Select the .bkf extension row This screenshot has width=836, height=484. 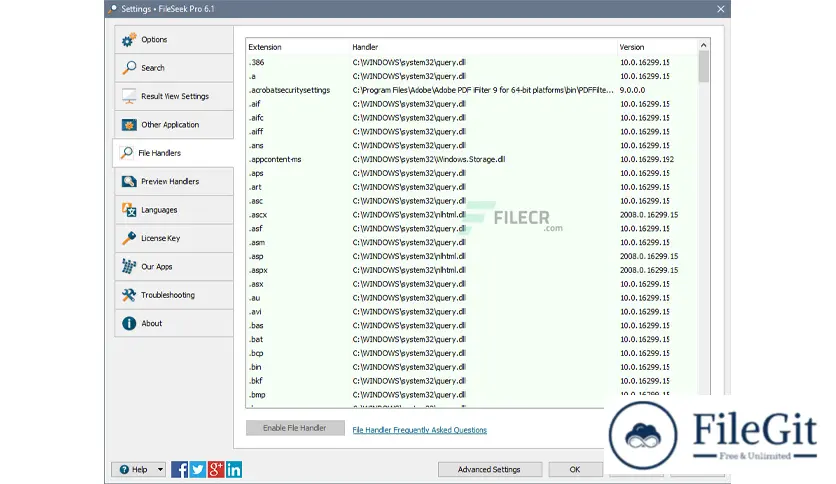(471, 381)
